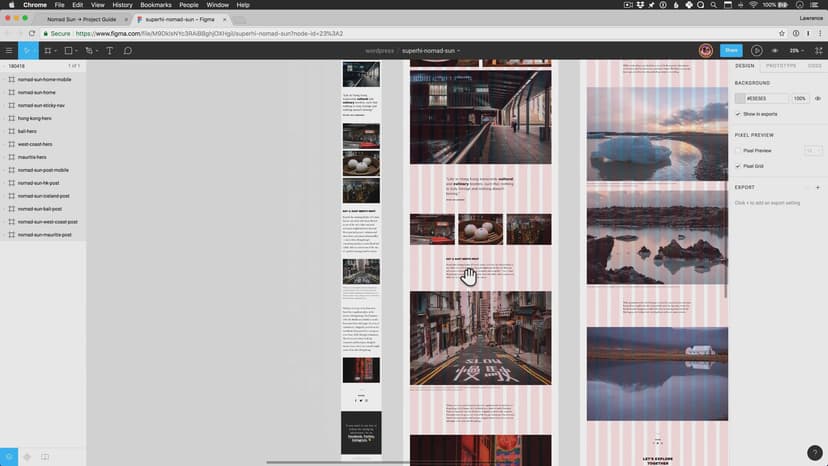Screen dimensions: 828x466
Task: Select the Move tool in toolbar
Action: (27, 50)
